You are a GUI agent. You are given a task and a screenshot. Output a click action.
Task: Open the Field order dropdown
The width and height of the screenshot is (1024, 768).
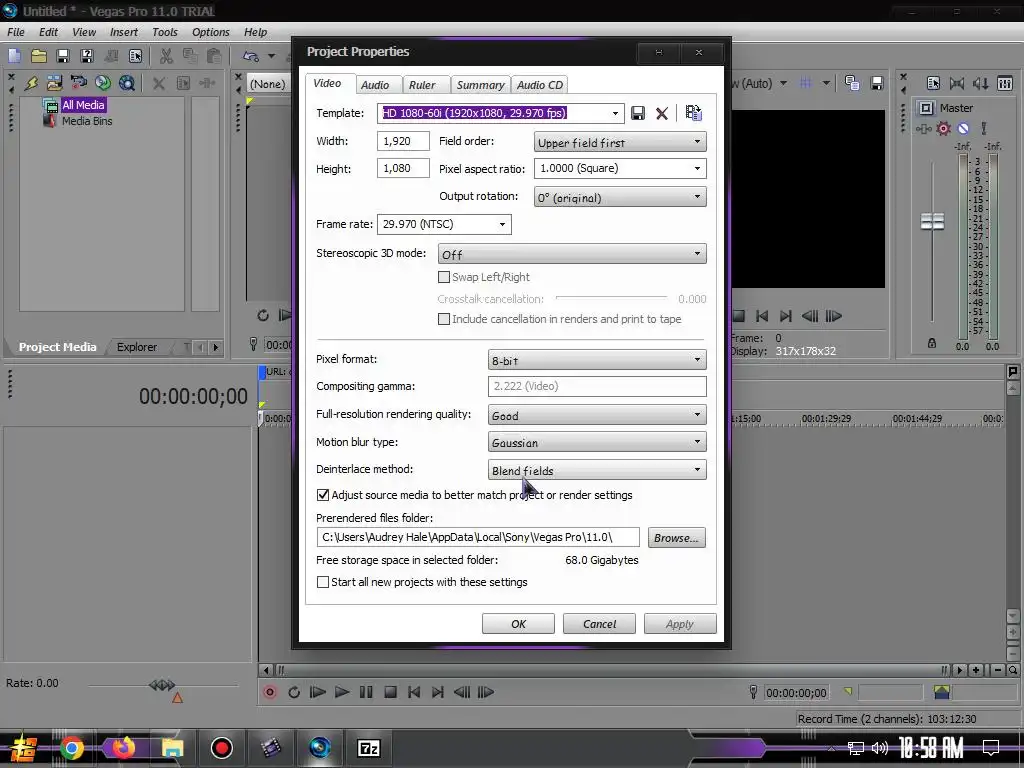(x=620, y=142)
